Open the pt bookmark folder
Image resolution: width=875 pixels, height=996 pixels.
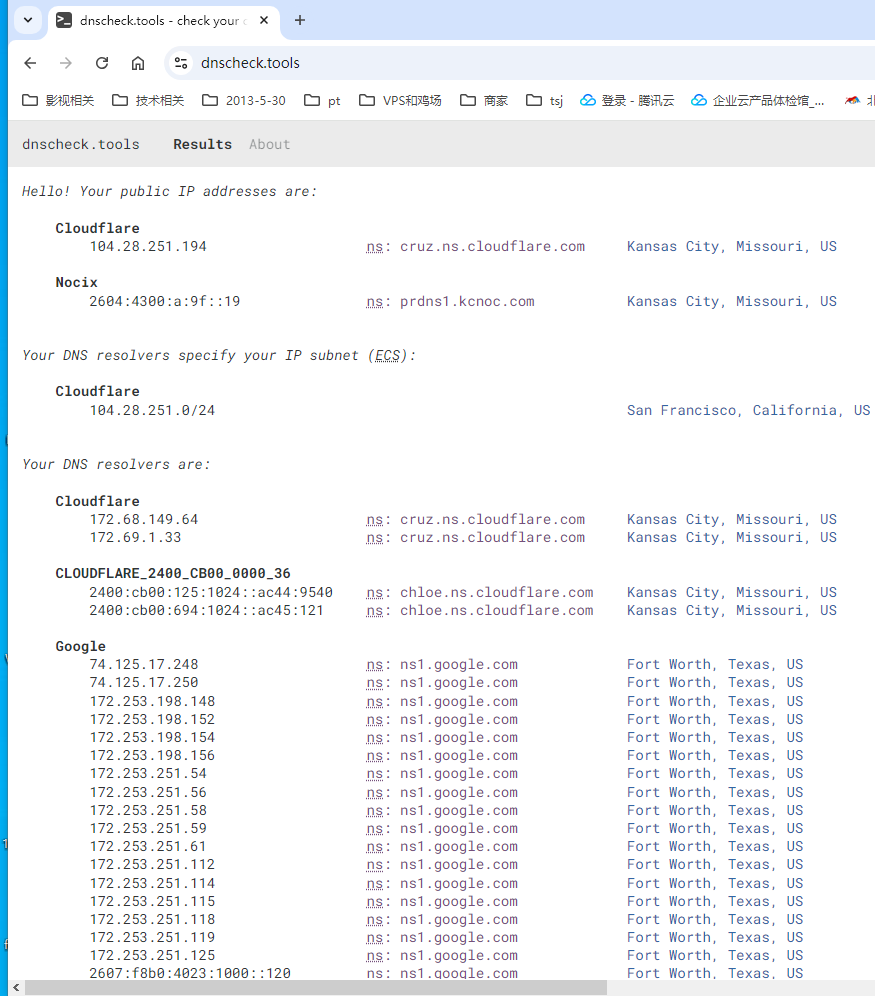323,100
